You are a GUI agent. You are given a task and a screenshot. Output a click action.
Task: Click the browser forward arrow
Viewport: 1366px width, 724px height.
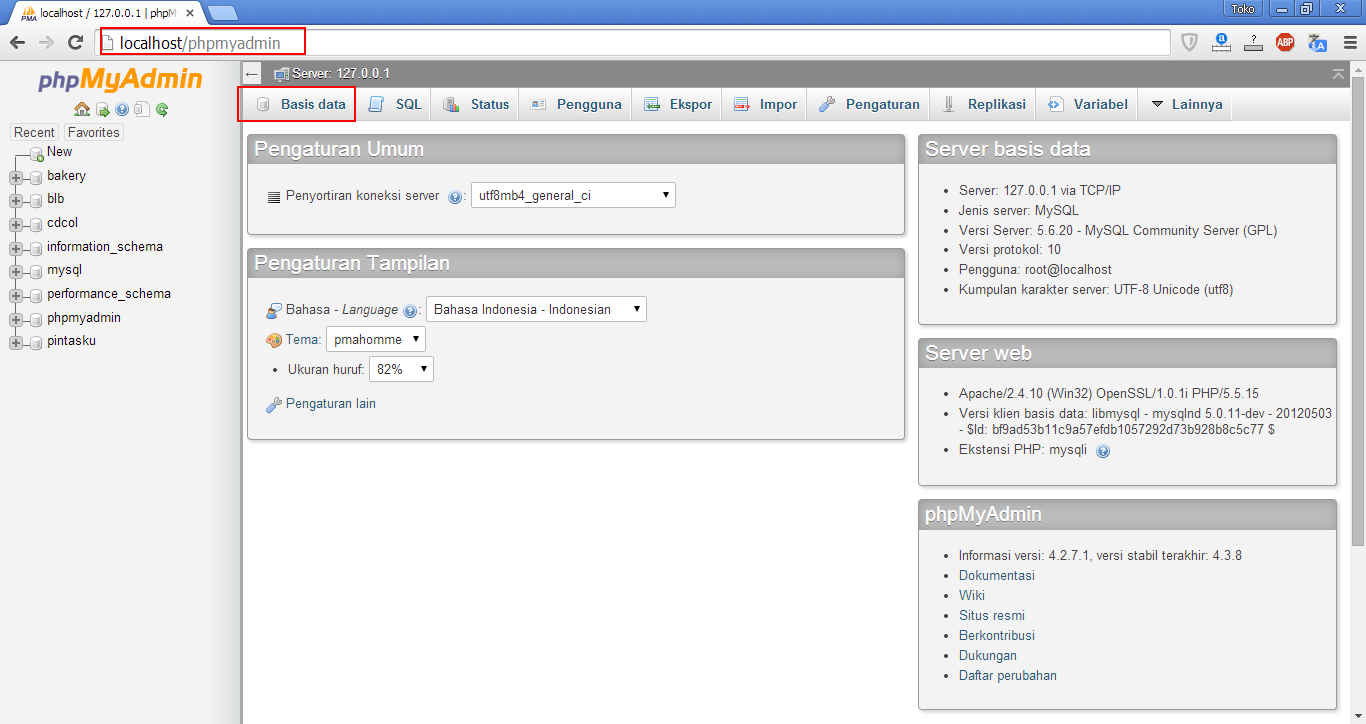click(46, 42)
